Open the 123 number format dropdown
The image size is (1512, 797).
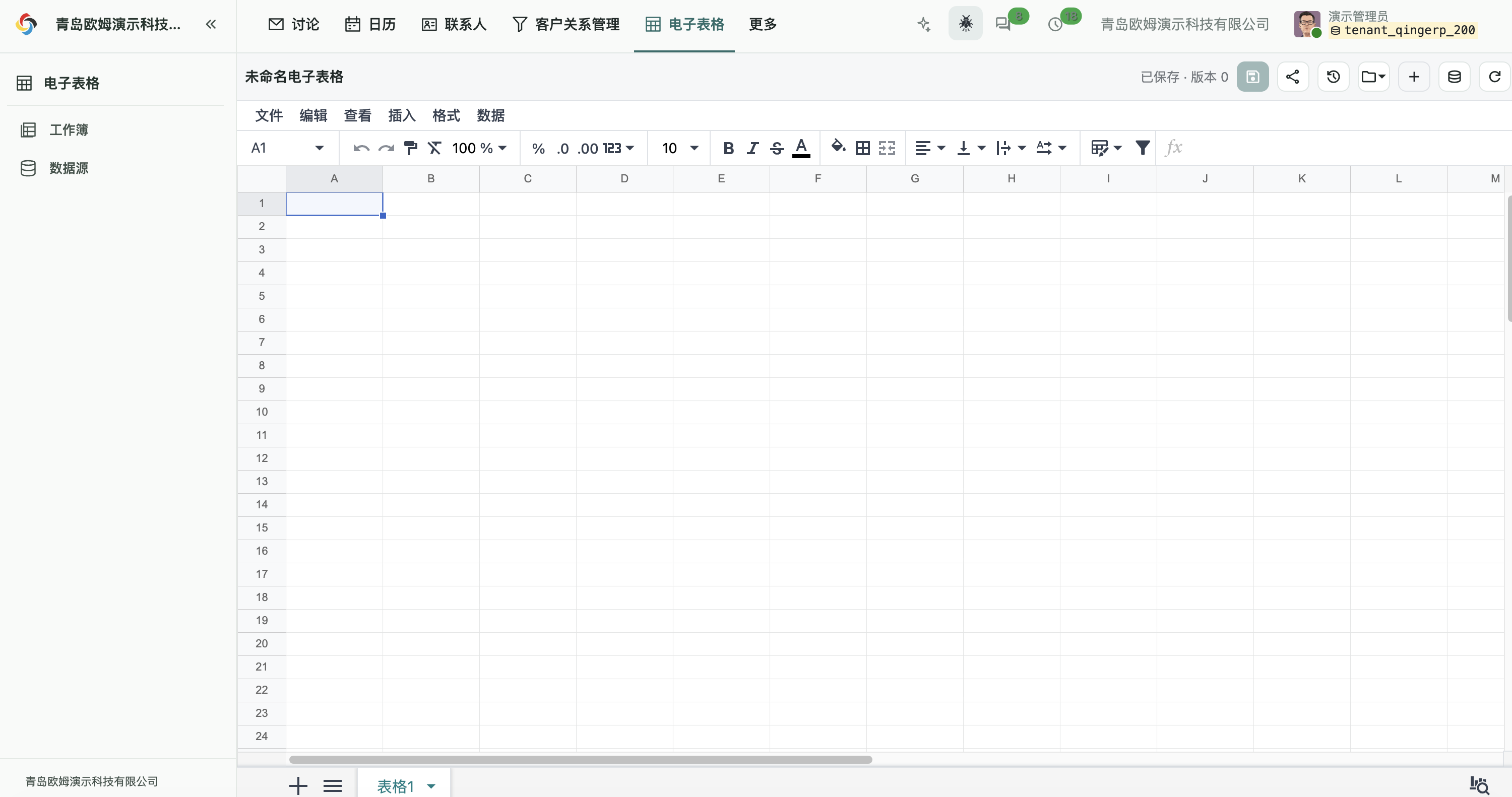click(618, 149)
